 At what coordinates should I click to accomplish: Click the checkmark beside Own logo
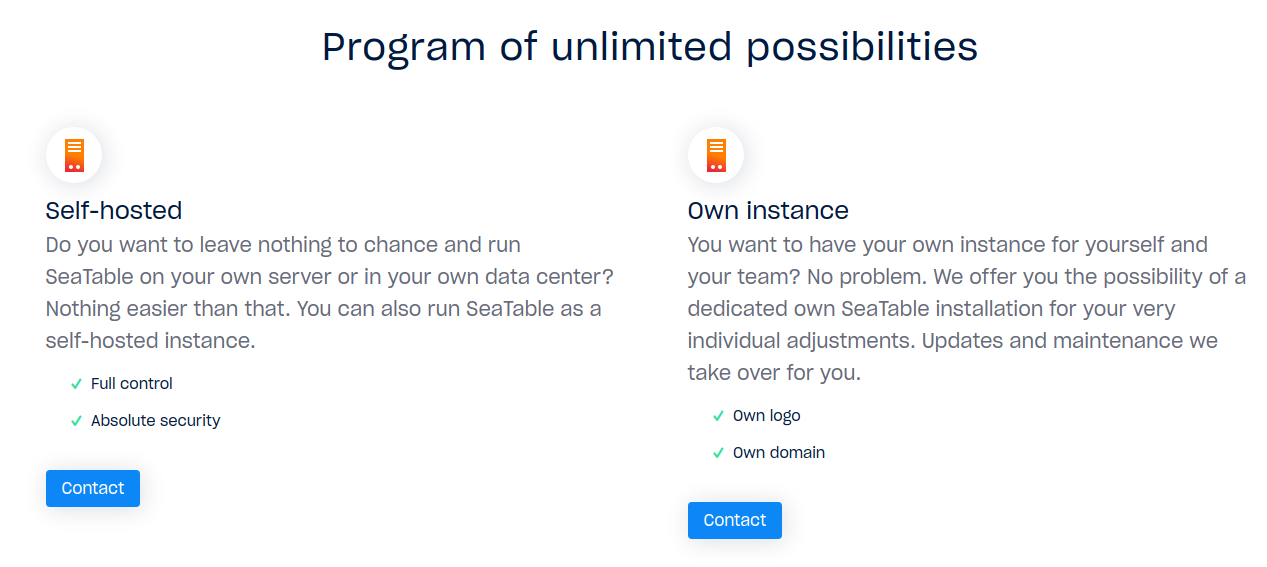click(718, 416)
